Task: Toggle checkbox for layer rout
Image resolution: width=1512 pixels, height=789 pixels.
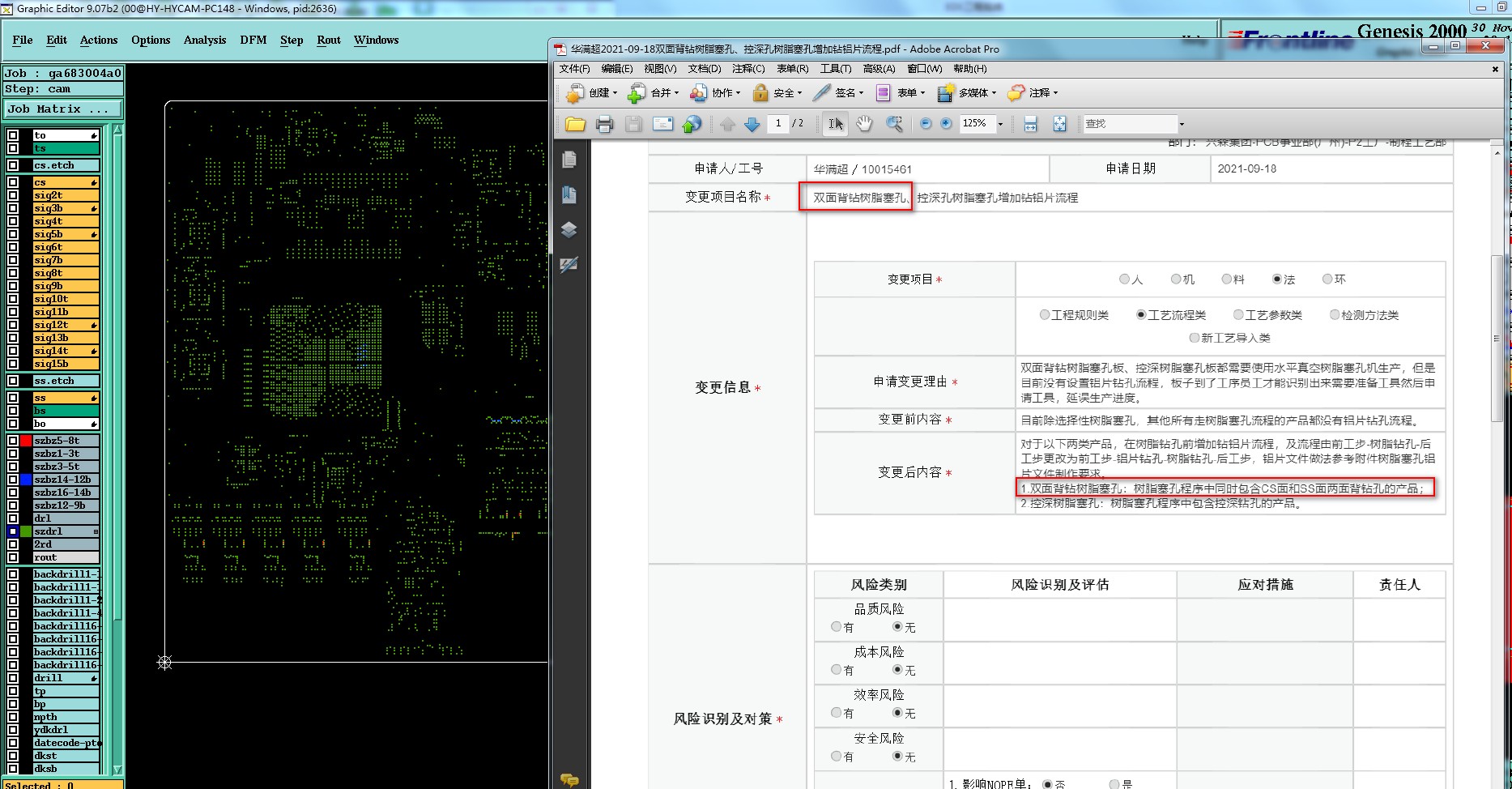Action: [x=13, y=557]
